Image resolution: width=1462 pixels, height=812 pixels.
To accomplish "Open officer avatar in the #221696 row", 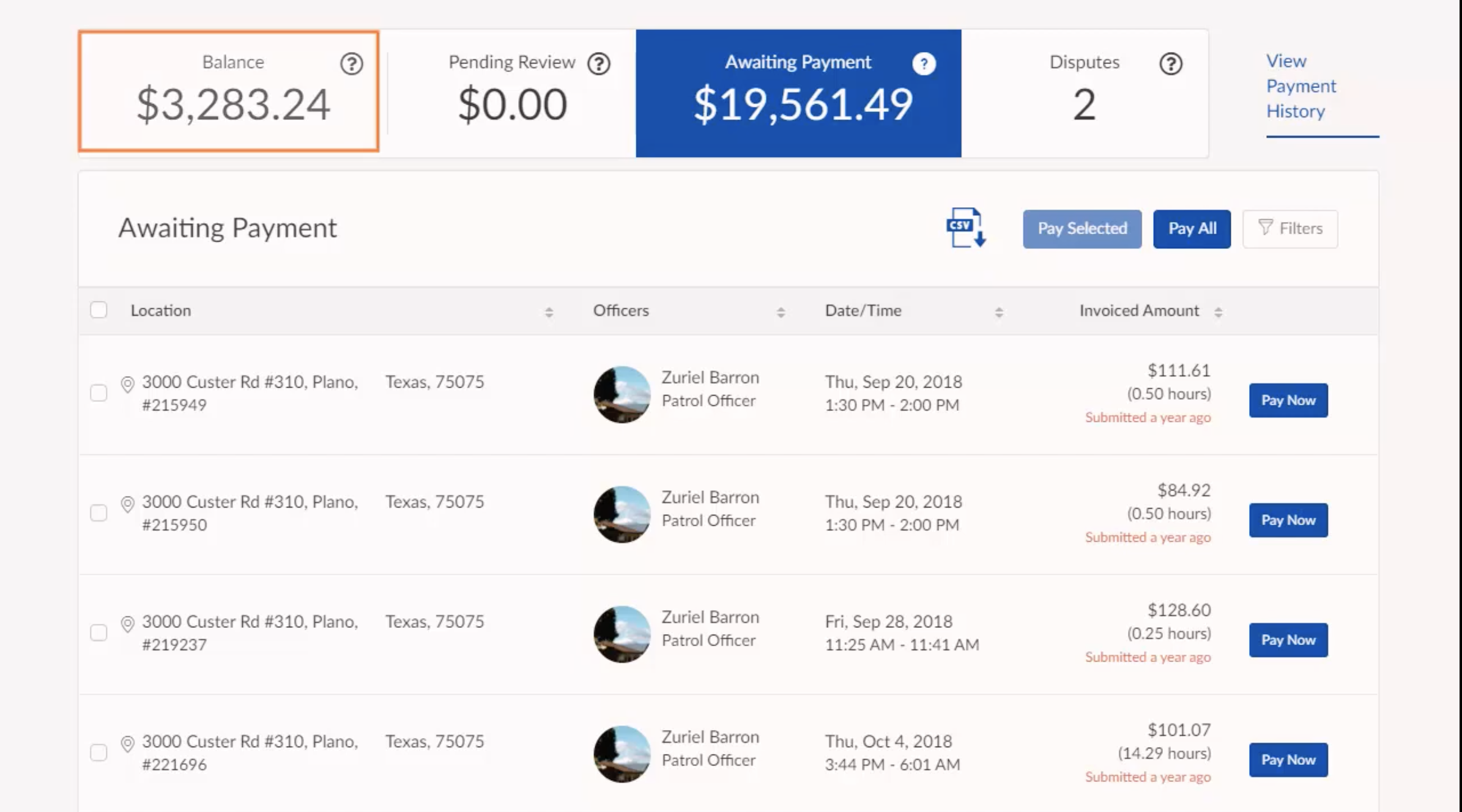I will 622,754.
